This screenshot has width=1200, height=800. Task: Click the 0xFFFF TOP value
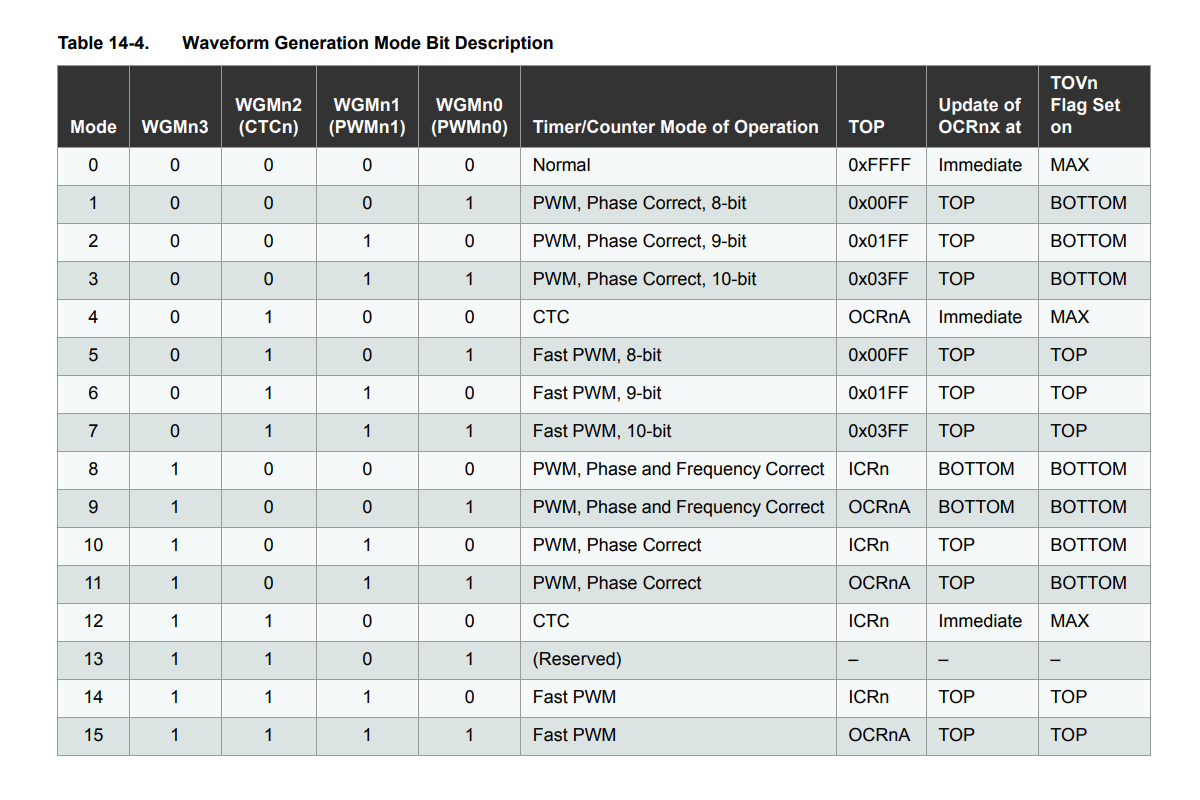point(879,165)
